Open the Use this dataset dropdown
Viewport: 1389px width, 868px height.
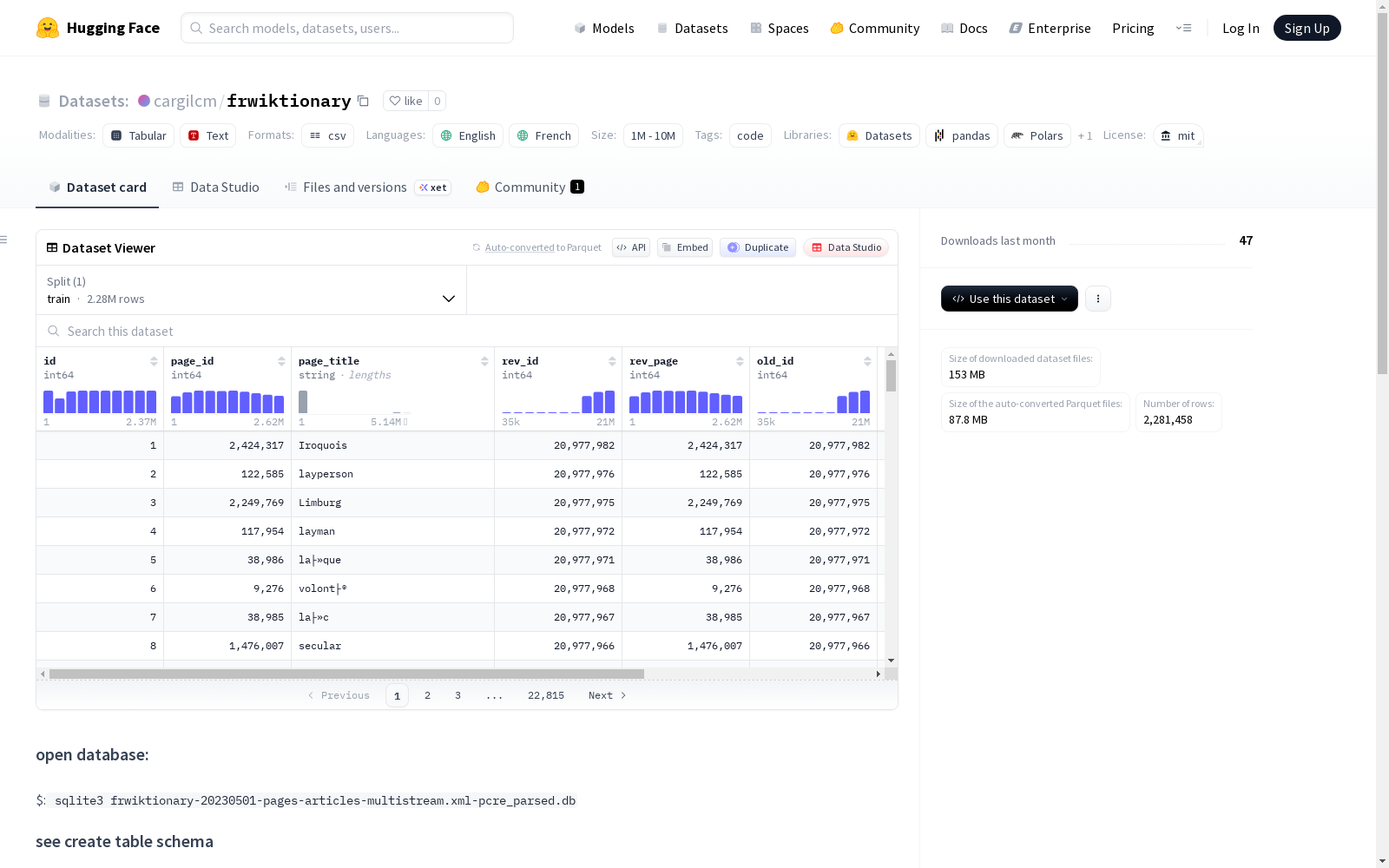(x=1010, y=299)
